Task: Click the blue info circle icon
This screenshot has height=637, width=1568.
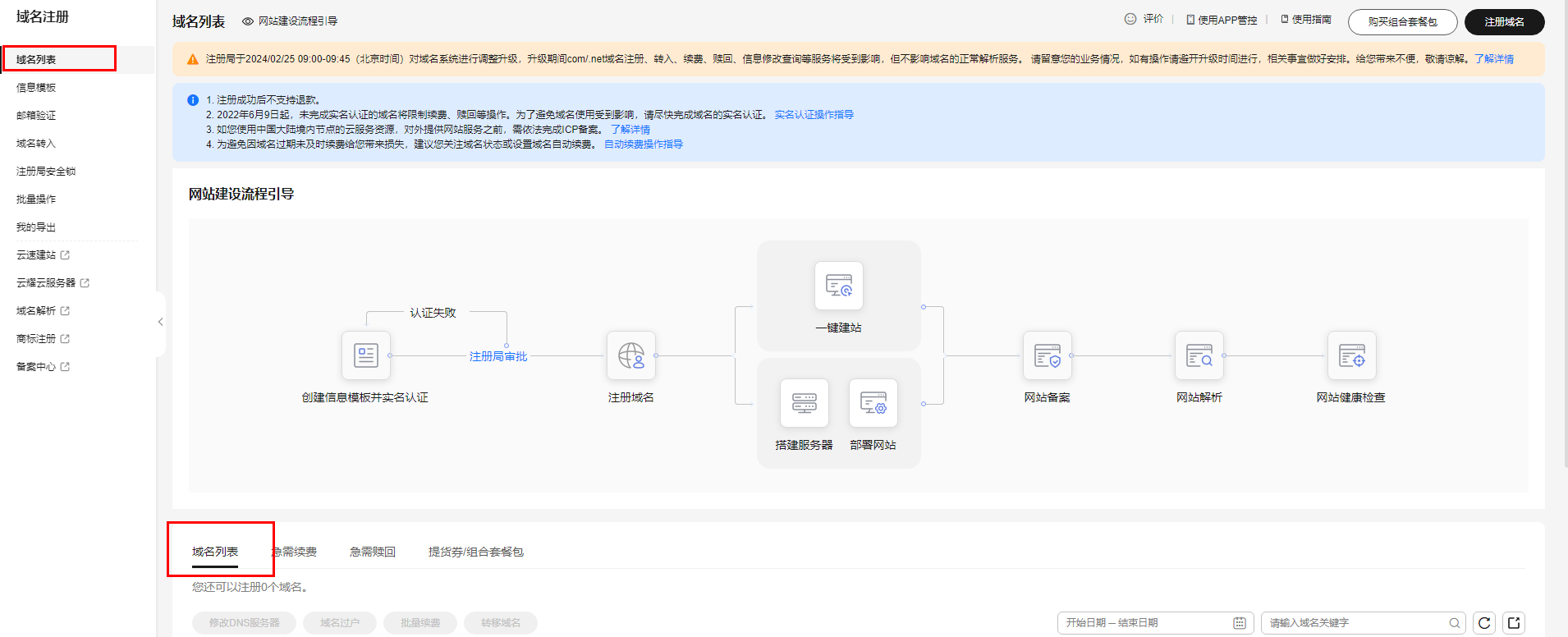Action: coord(193,100)
